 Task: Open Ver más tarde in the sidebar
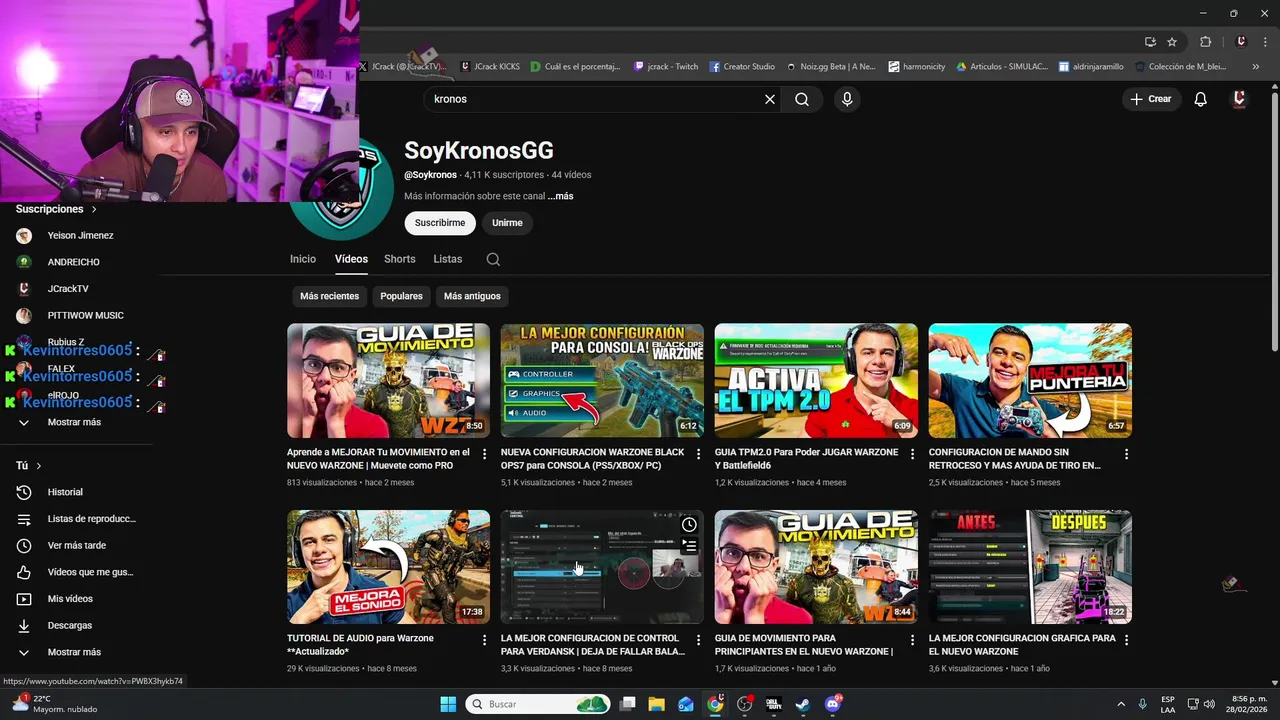click(76, 546)
